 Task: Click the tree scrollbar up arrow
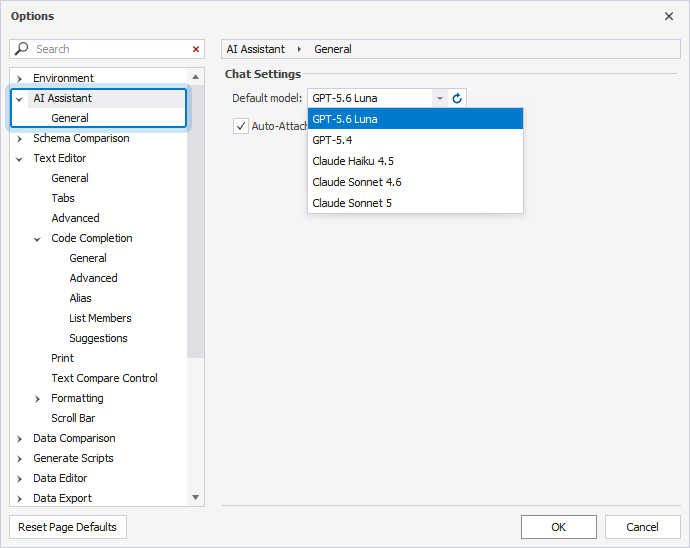195,77
